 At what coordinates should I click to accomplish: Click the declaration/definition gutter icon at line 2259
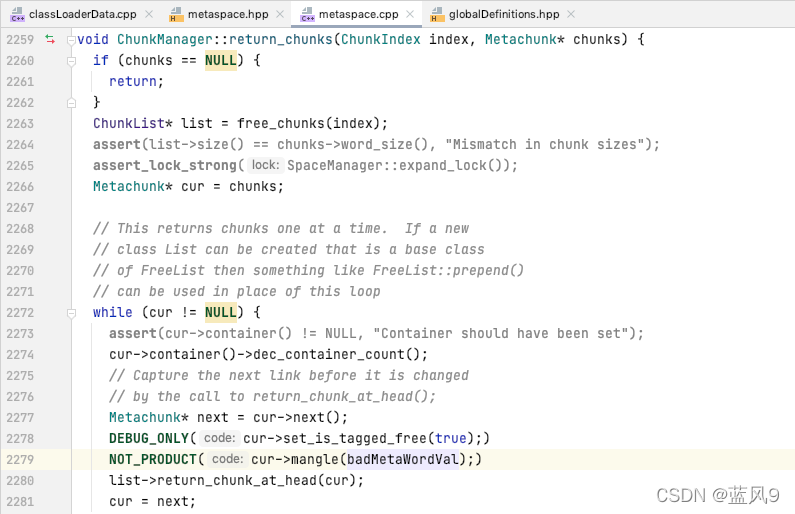tap(50, 39)
